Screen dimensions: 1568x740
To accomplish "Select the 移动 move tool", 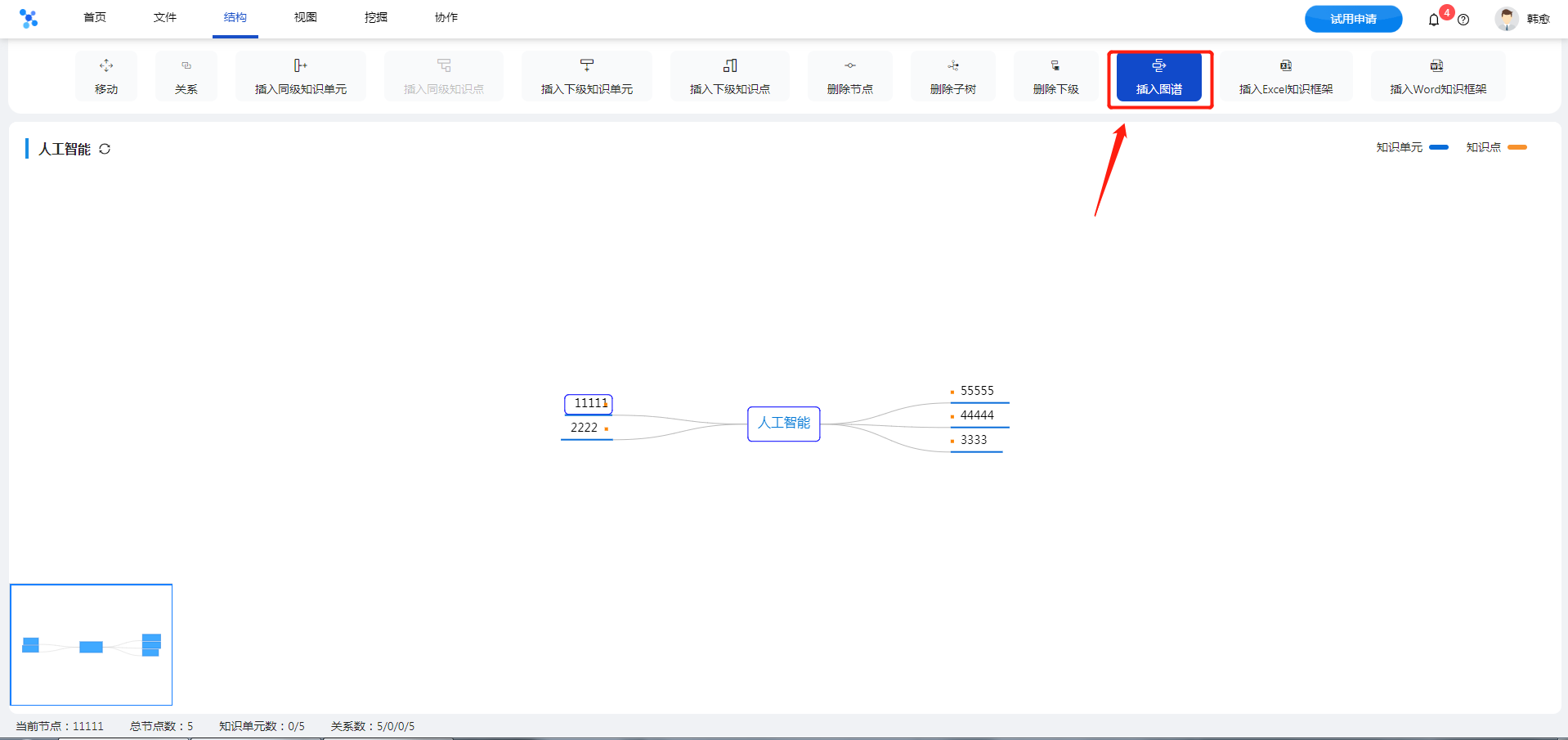I will click(x=106, y=76).
